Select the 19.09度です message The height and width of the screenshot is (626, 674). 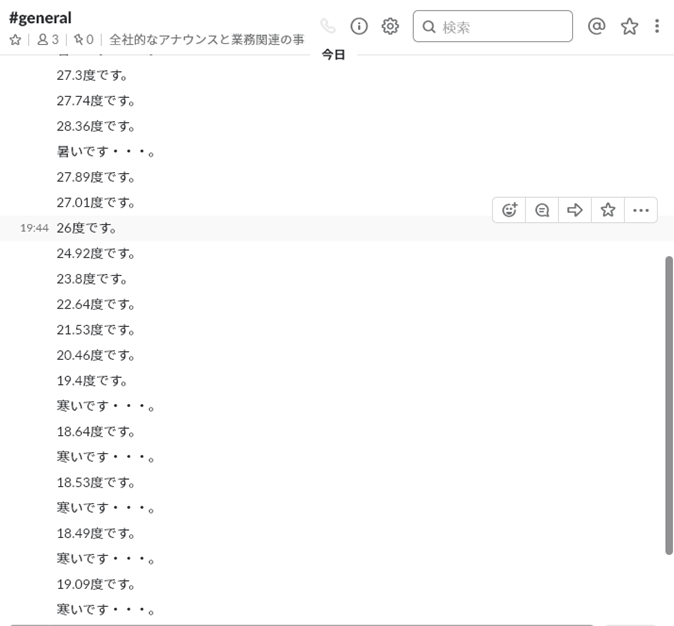[96, 584]
